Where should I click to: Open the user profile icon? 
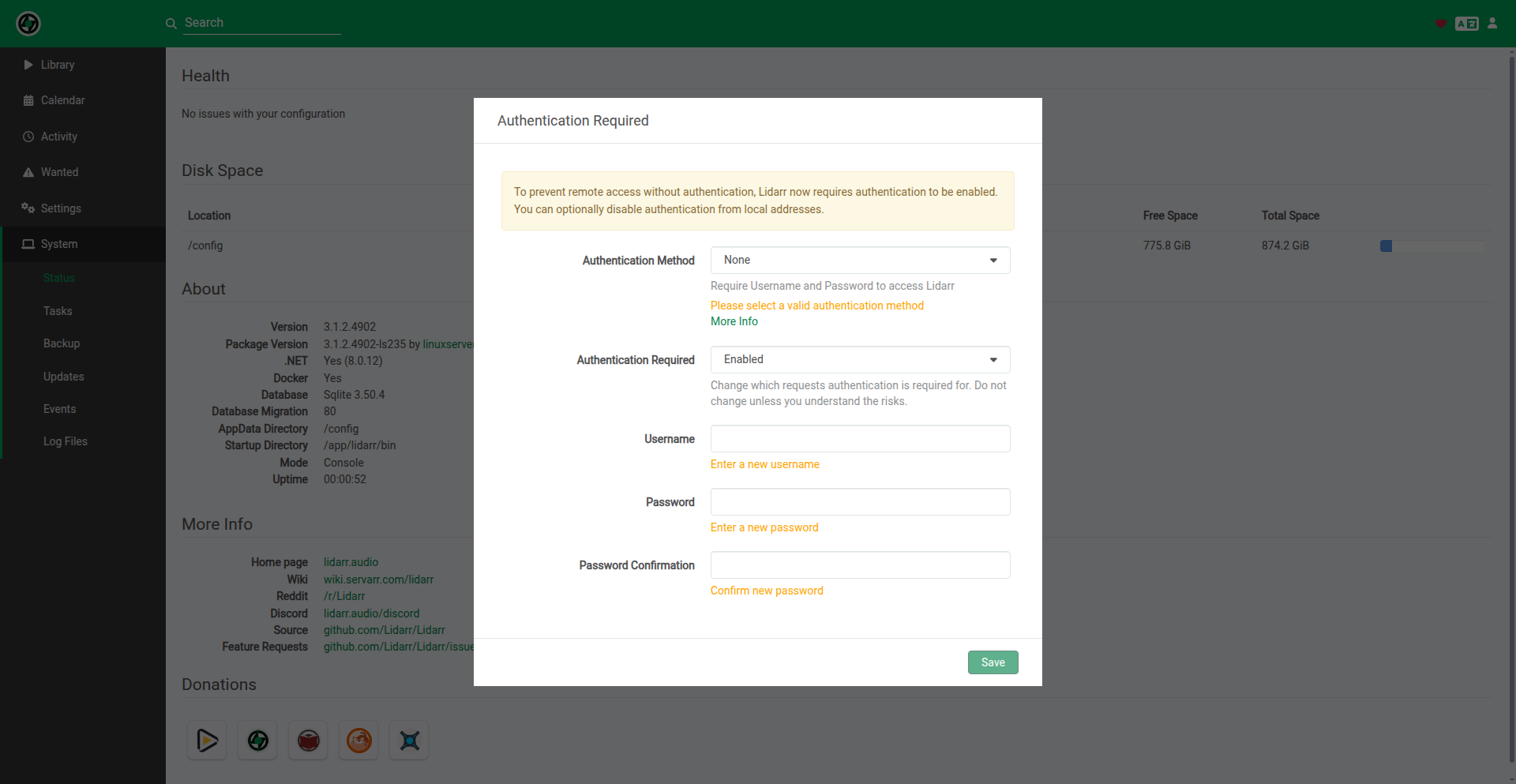1492,24
